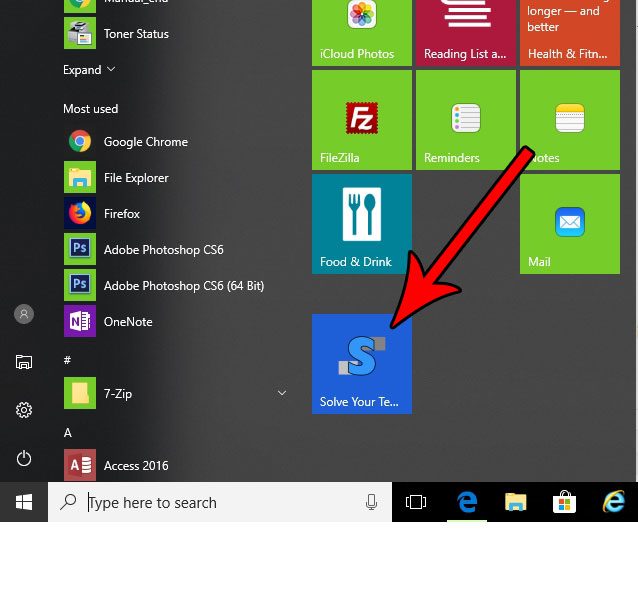The image size is (638, 607).
Task: Select Adobe Photoshop CS6 (64 Bit)
Action: (183, 286)
